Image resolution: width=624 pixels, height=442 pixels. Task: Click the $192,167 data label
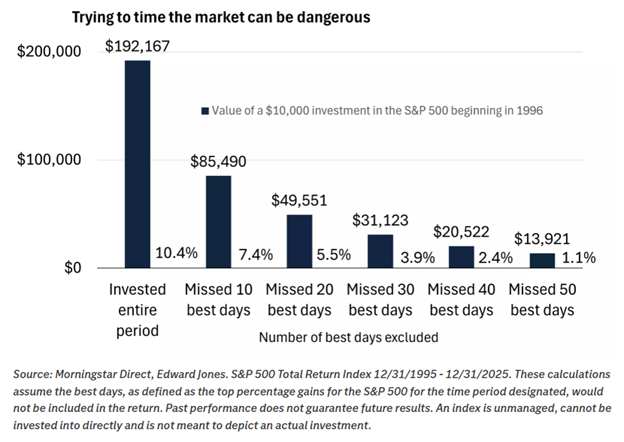coord(138,46)
